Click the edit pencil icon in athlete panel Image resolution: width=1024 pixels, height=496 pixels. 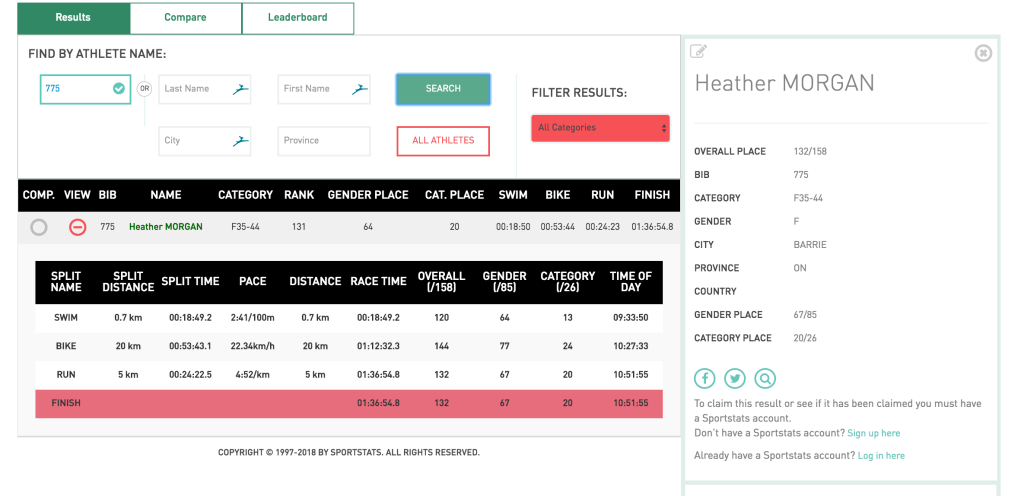(x=699, y=52)
